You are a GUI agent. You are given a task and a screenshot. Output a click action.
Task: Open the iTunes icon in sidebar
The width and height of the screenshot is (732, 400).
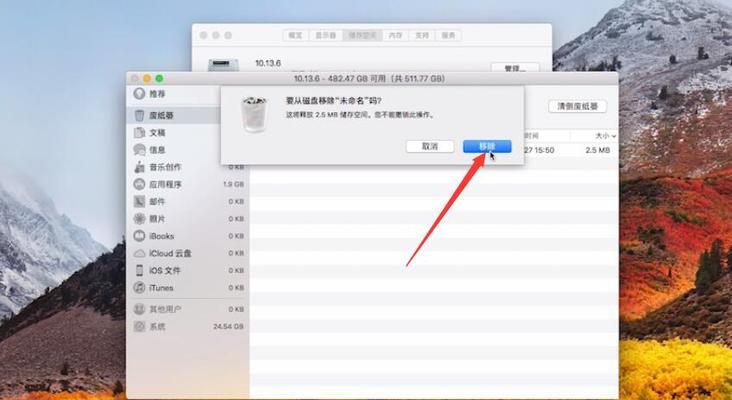point(139,288)
